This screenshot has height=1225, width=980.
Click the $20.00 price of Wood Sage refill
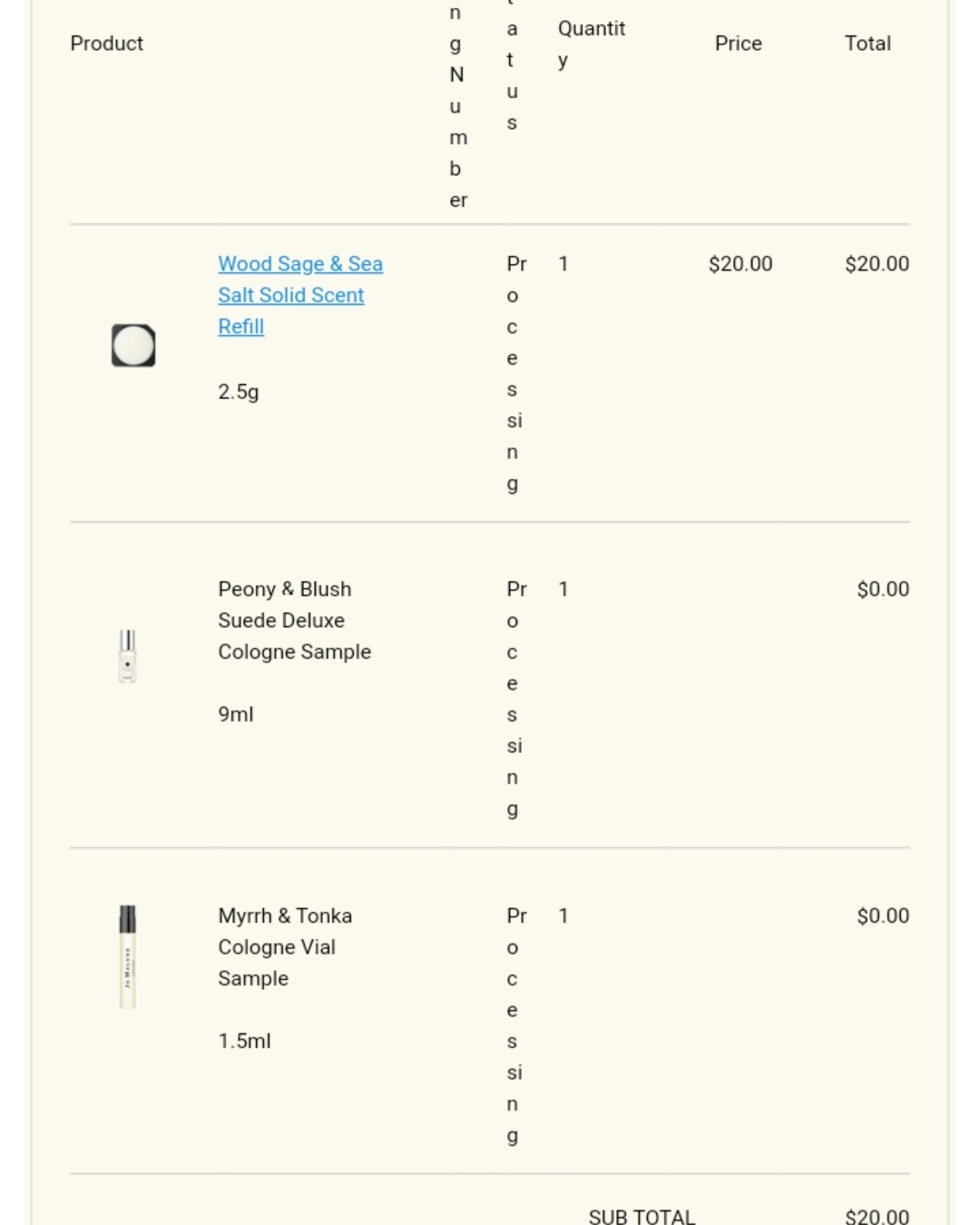coord(740,264)
